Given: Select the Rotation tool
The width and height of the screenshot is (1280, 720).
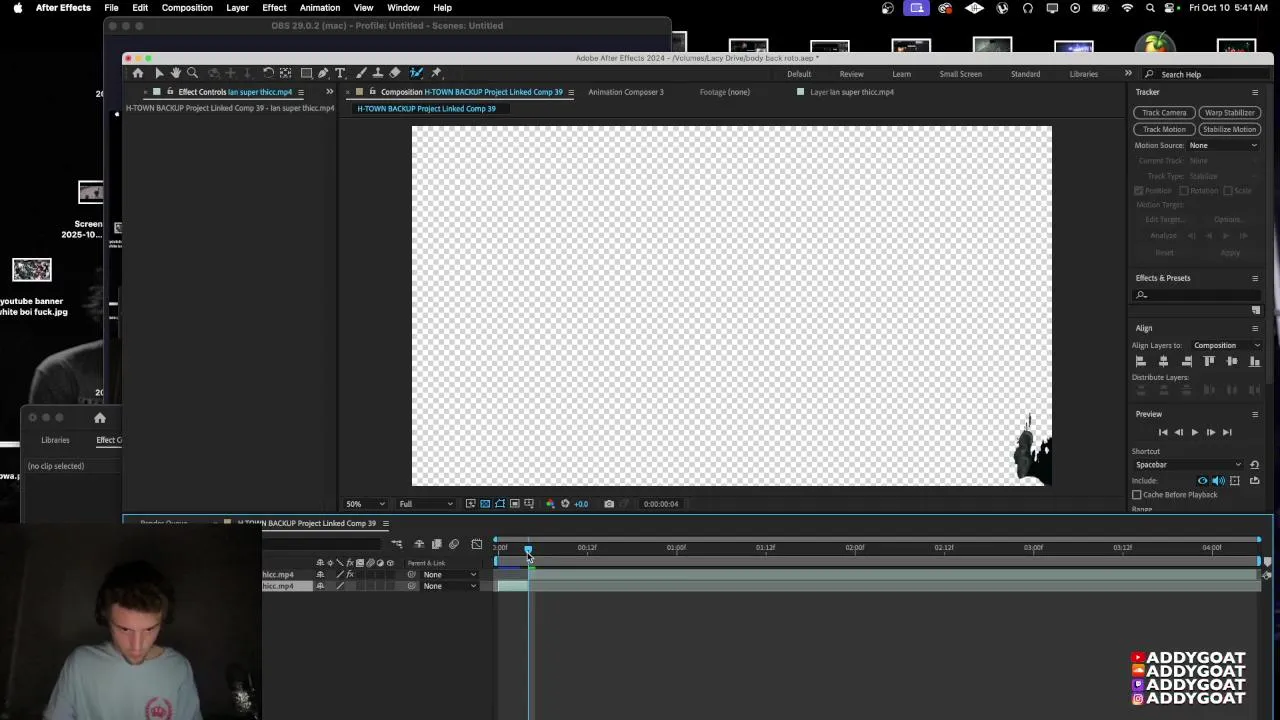Looking at the screenshot, I should pos(269,73).
